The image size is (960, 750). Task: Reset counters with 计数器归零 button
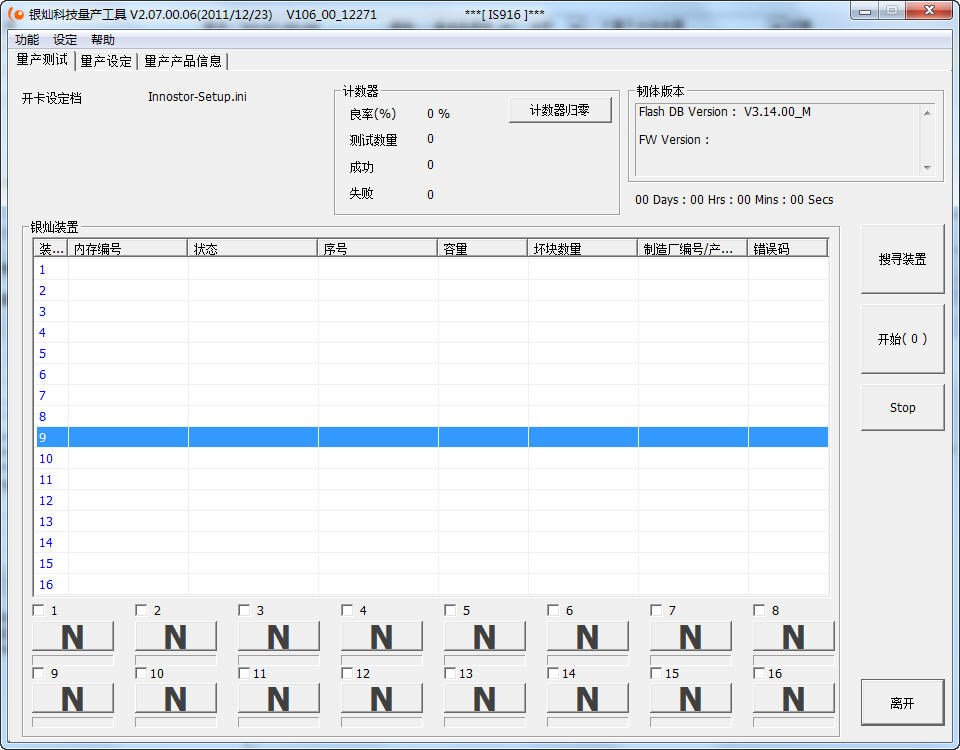point(560,110)
